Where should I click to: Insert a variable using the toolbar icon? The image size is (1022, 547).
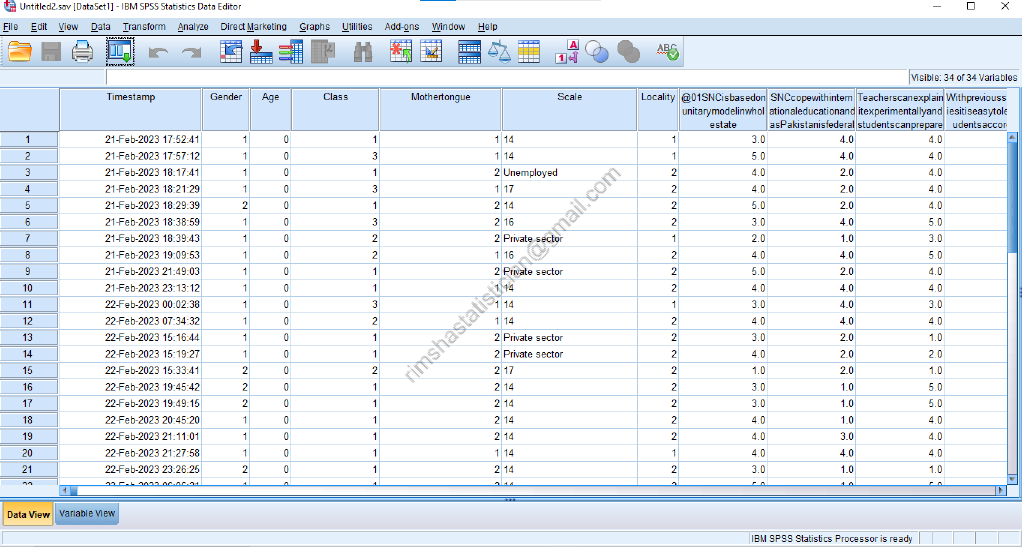tap(431, 52)
